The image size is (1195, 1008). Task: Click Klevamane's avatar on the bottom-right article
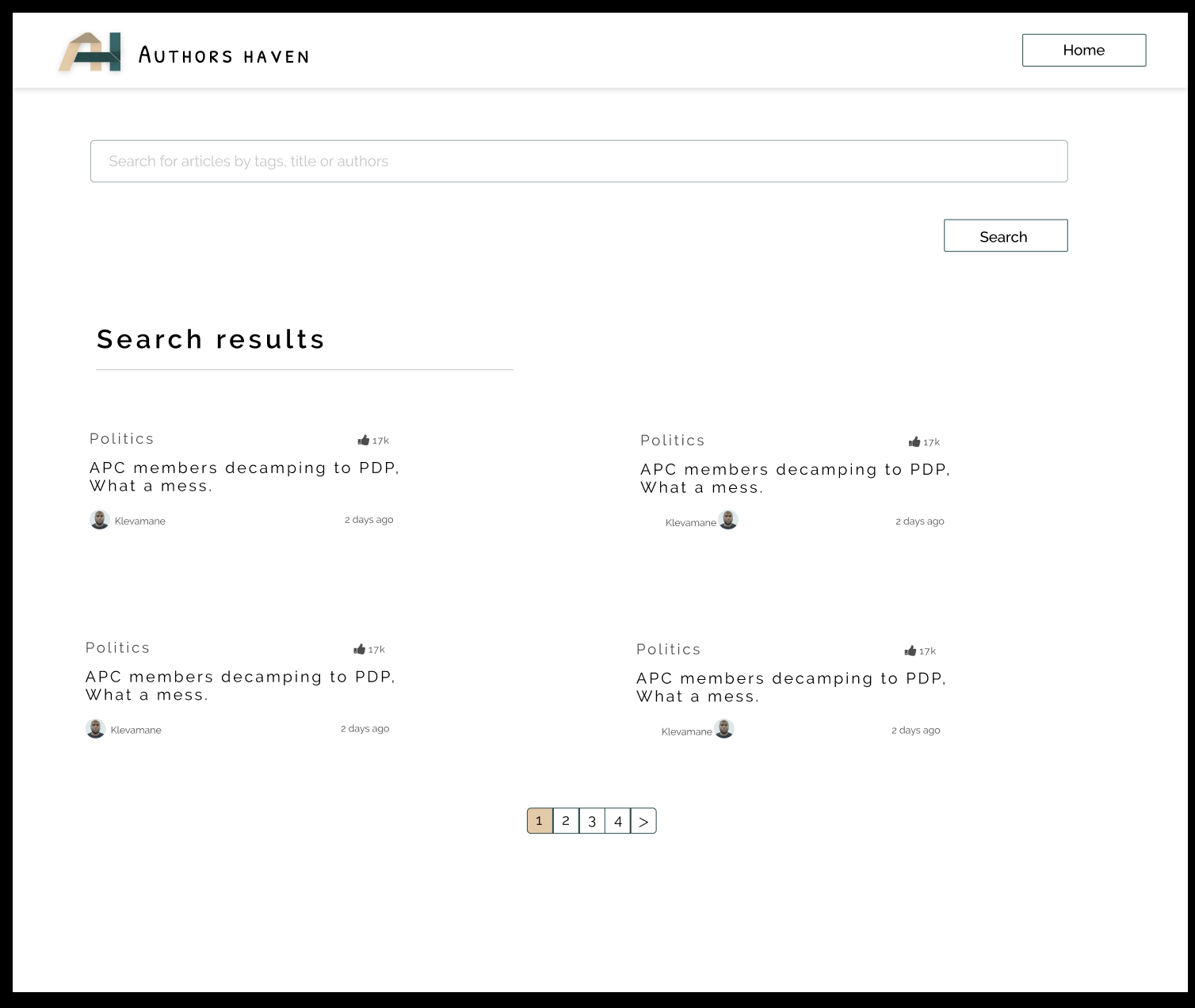[724, 729]
